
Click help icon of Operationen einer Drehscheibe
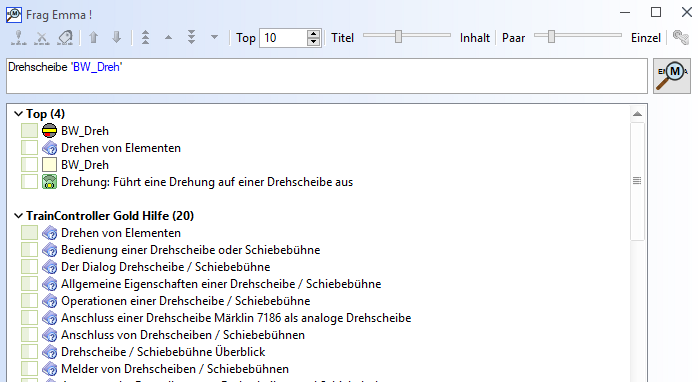49,301
